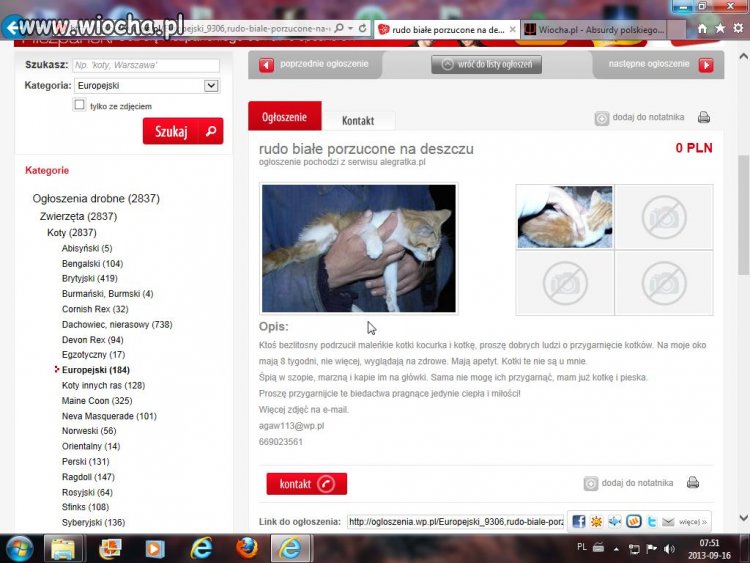Viewport: 750px width, 563px height.
Task: Click the orange Wykop share icon
Action: coord(634,521)
